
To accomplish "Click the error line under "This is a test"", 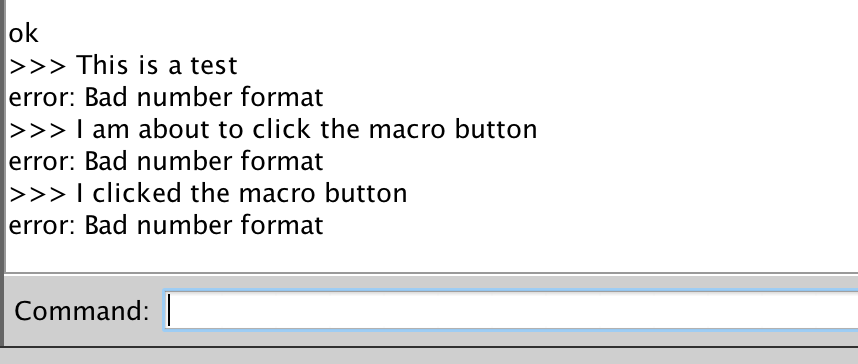I will (x=166, y=97).
